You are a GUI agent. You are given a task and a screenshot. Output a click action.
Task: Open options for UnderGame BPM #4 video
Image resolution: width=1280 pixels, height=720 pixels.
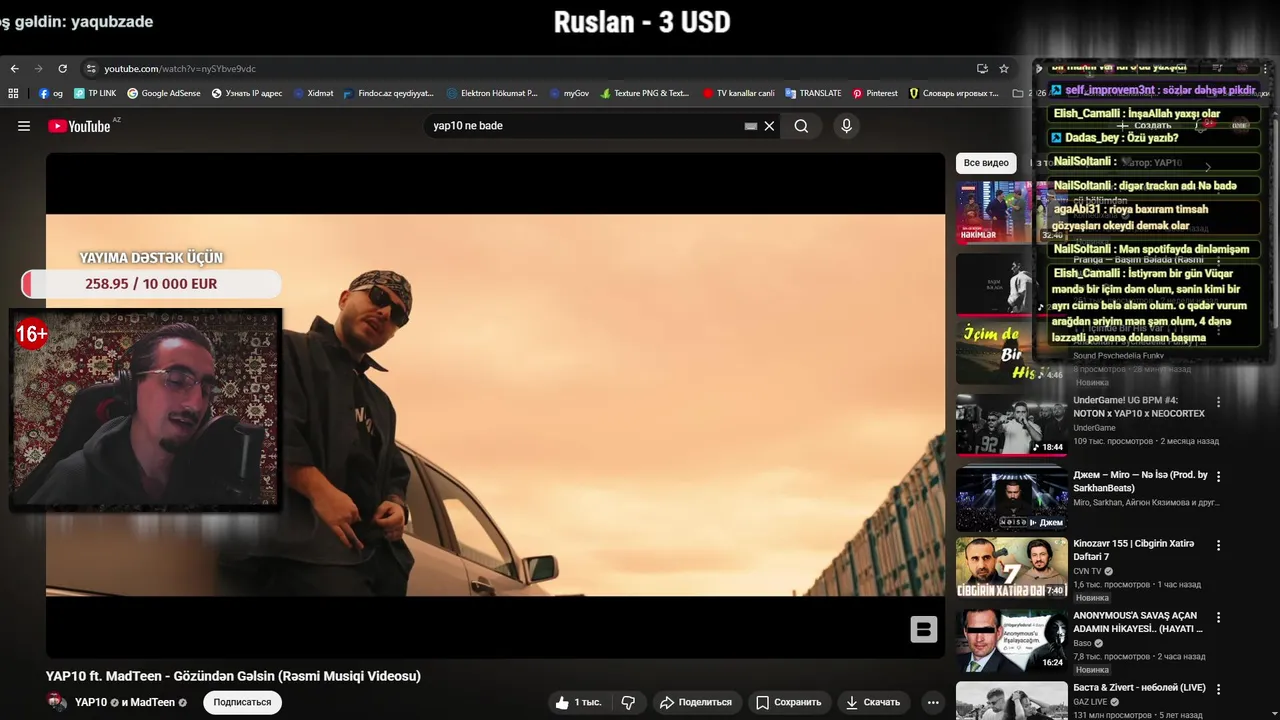(1218, 402)
